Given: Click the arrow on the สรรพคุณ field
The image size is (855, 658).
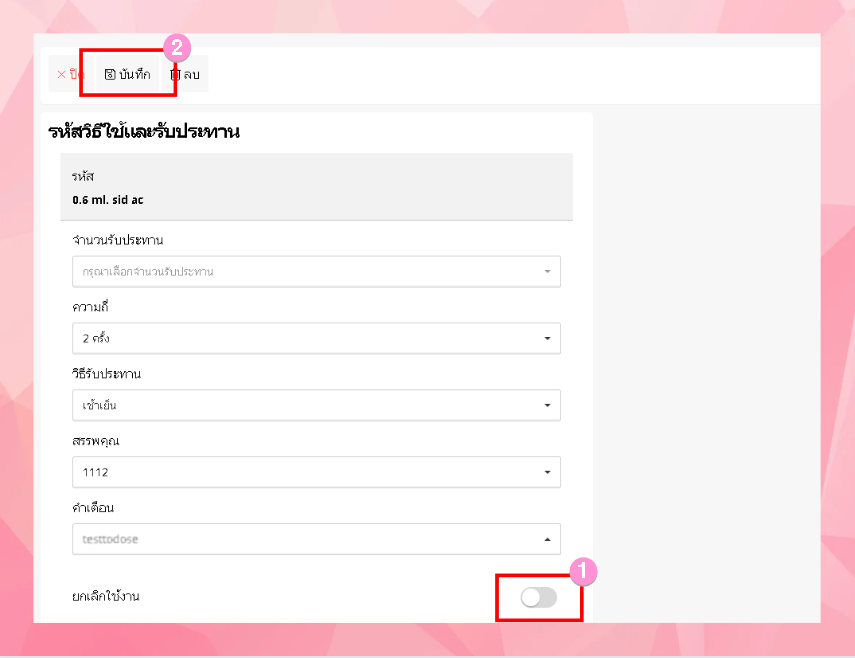Looking at the screenshot, I should click(547, 472).
